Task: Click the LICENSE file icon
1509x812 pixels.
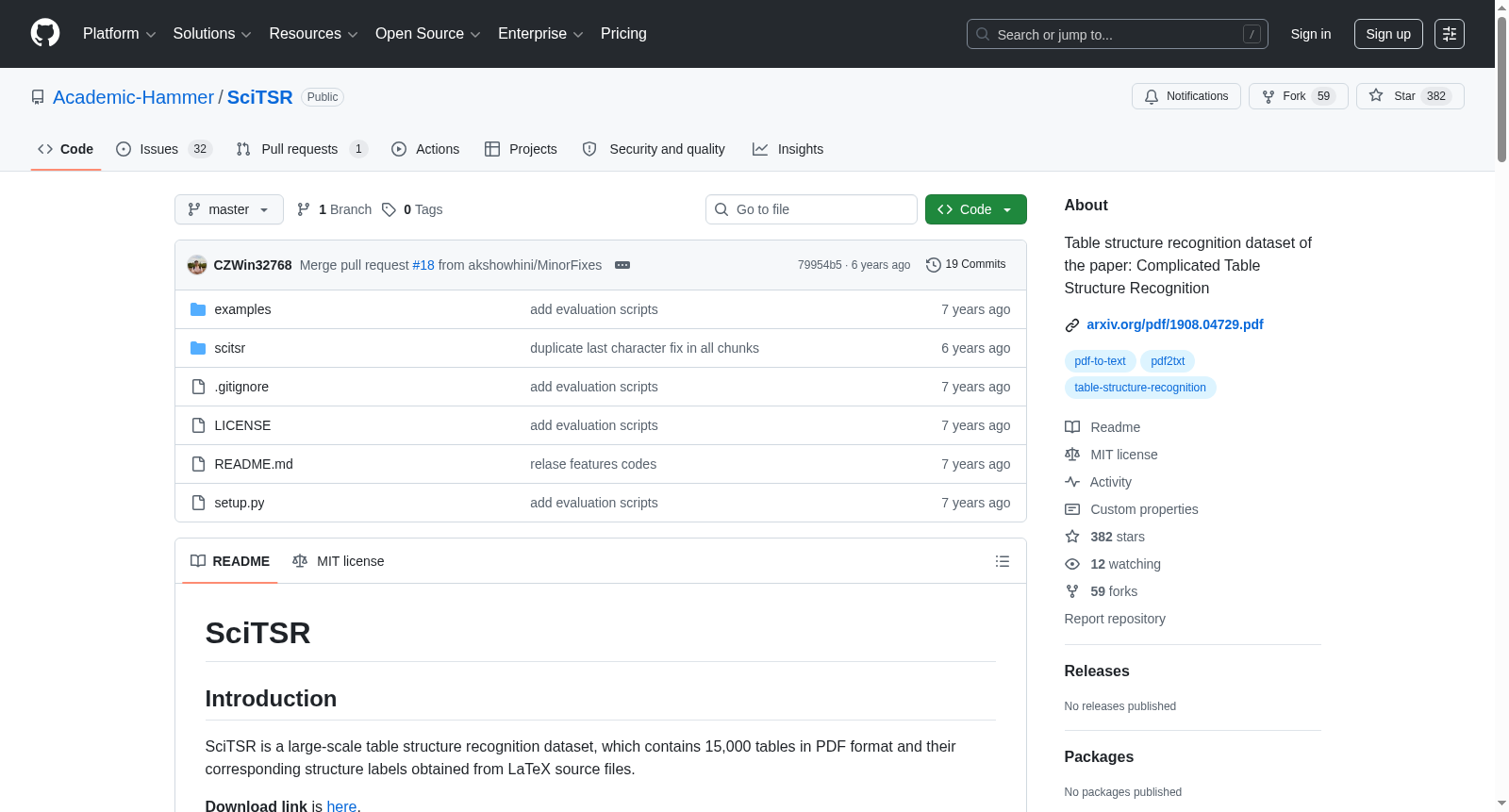Action: pyautogui.click(x=198, y=425)
